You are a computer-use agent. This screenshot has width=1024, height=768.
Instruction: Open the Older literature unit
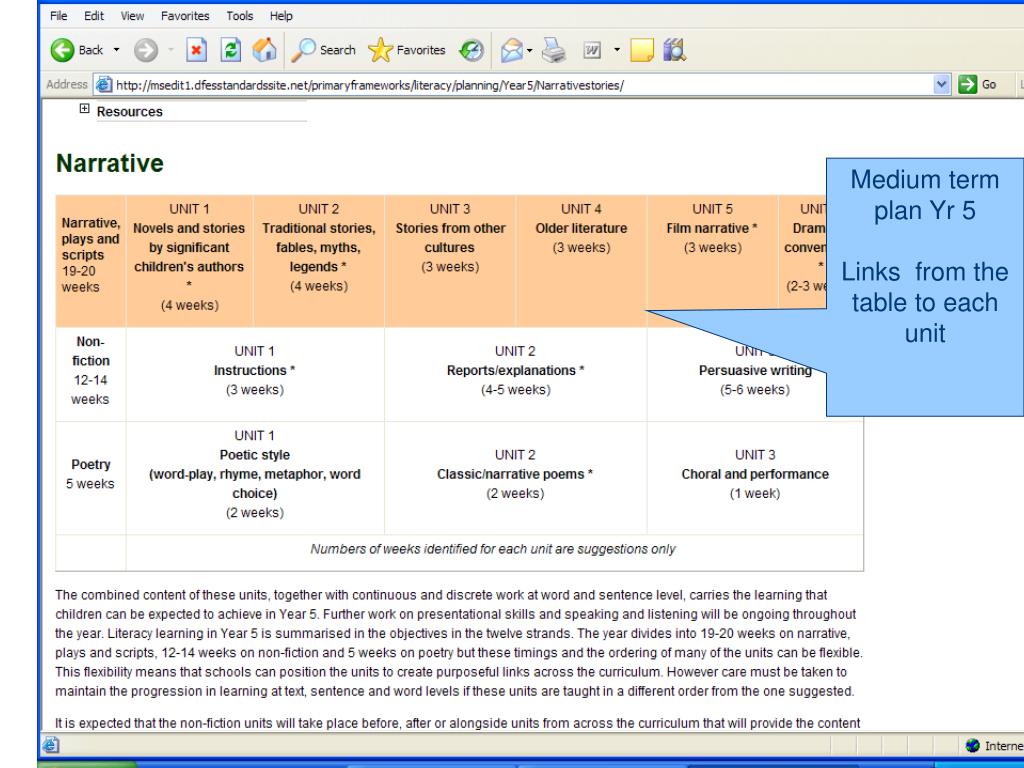tap(581, 229)
